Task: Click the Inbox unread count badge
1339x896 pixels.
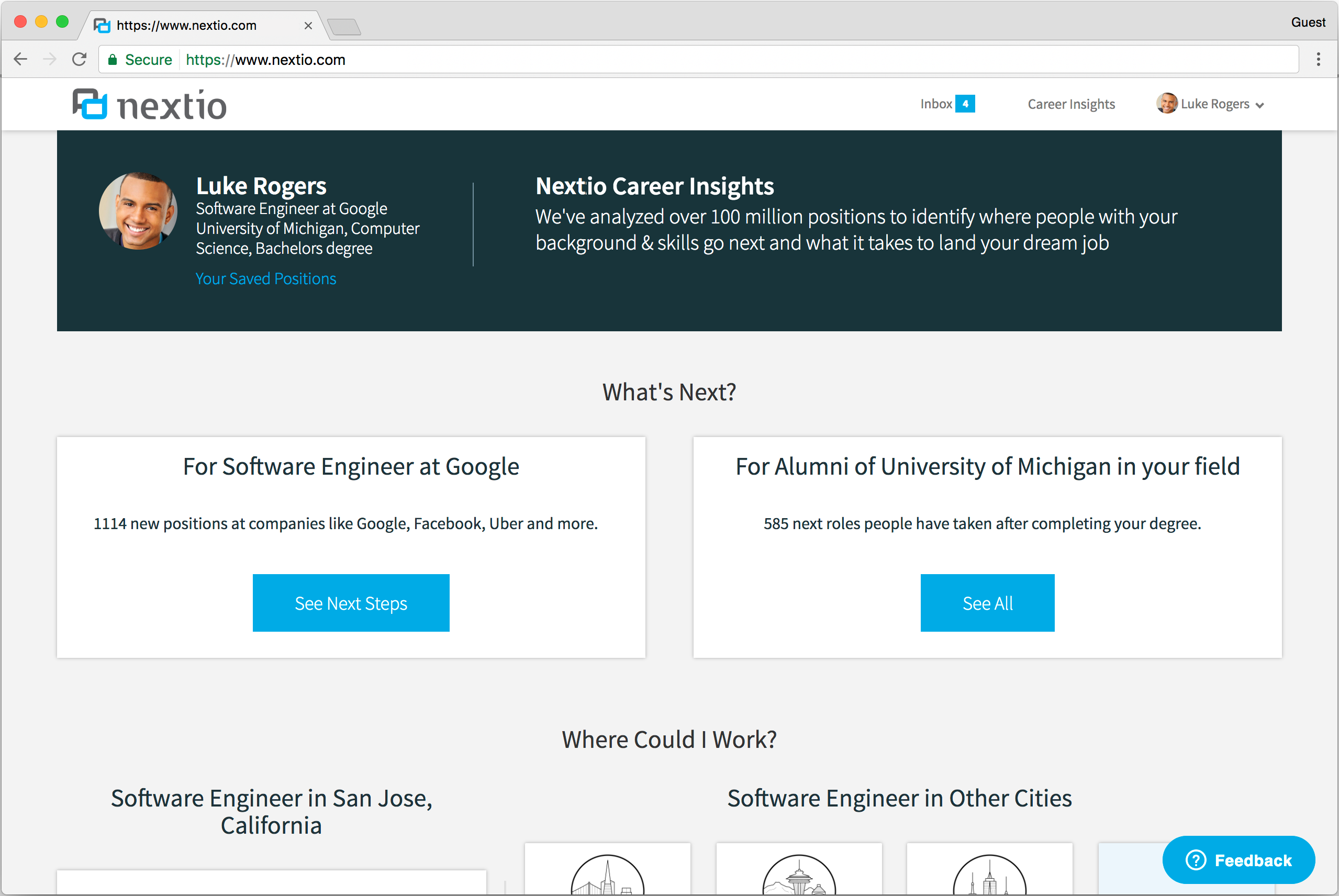Action: 965,104
